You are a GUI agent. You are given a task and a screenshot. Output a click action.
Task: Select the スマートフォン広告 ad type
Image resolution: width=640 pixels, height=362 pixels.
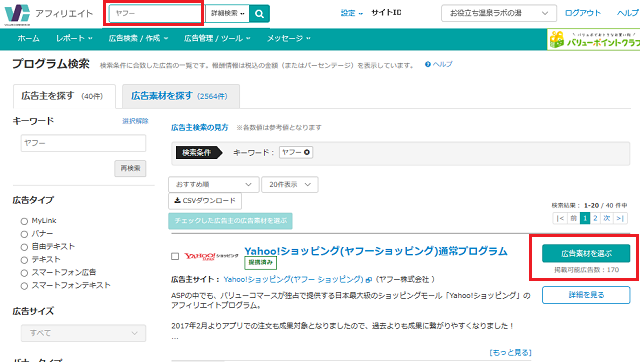click(x=24, y=273)
